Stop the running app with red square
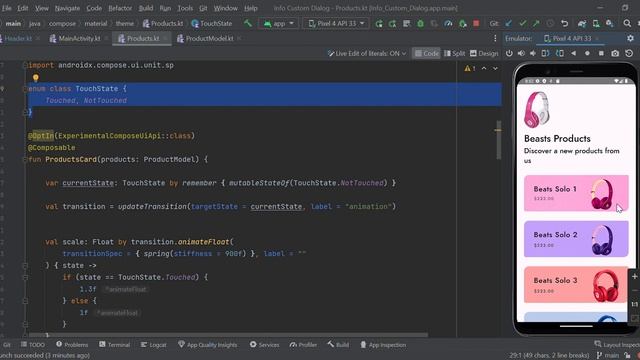This screenshot has width=640, height=360. point(476,23)
